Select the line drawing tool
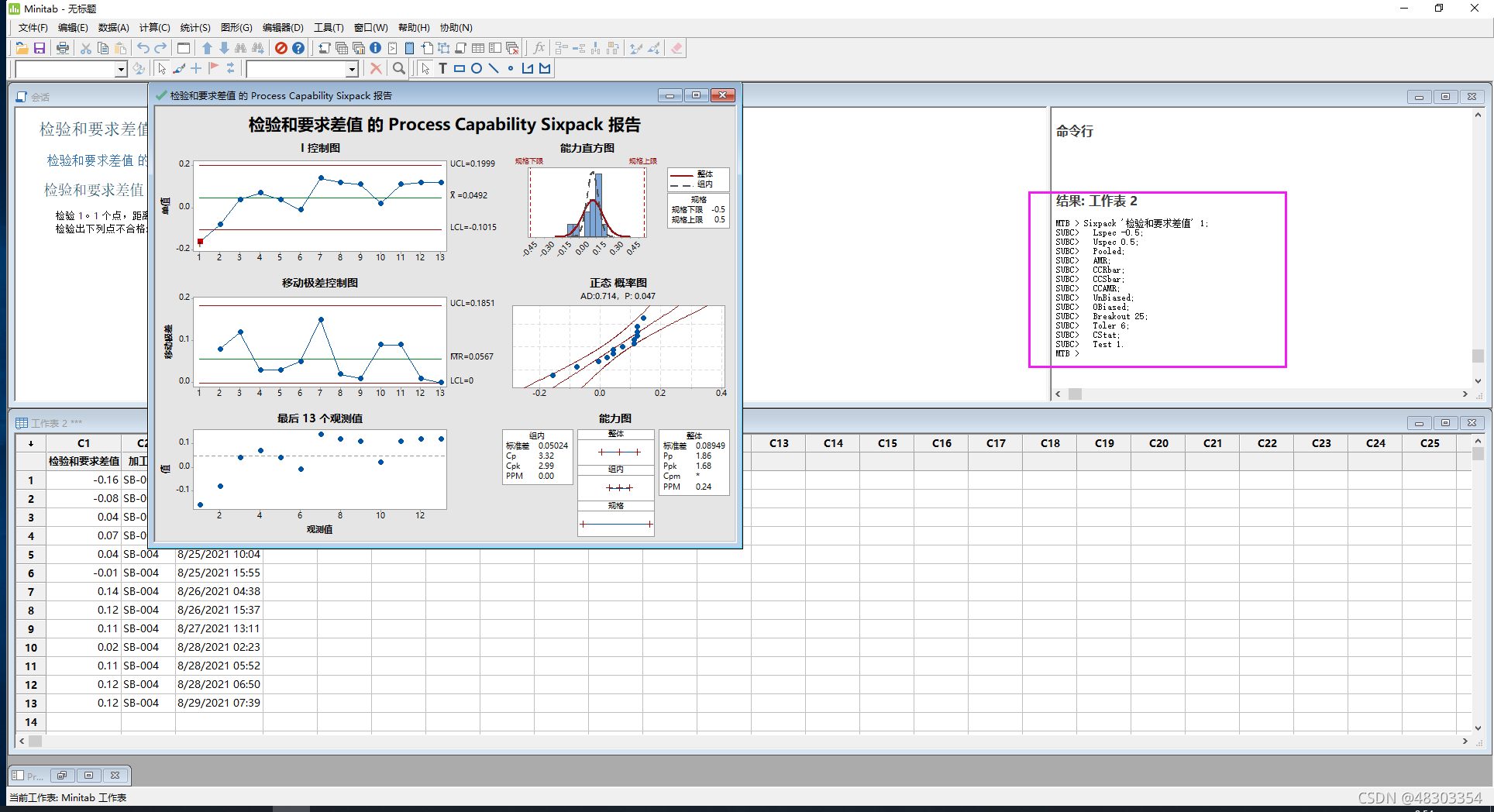Image resolution: width=1494 pixels, height=812 pixels. point(494,69)
